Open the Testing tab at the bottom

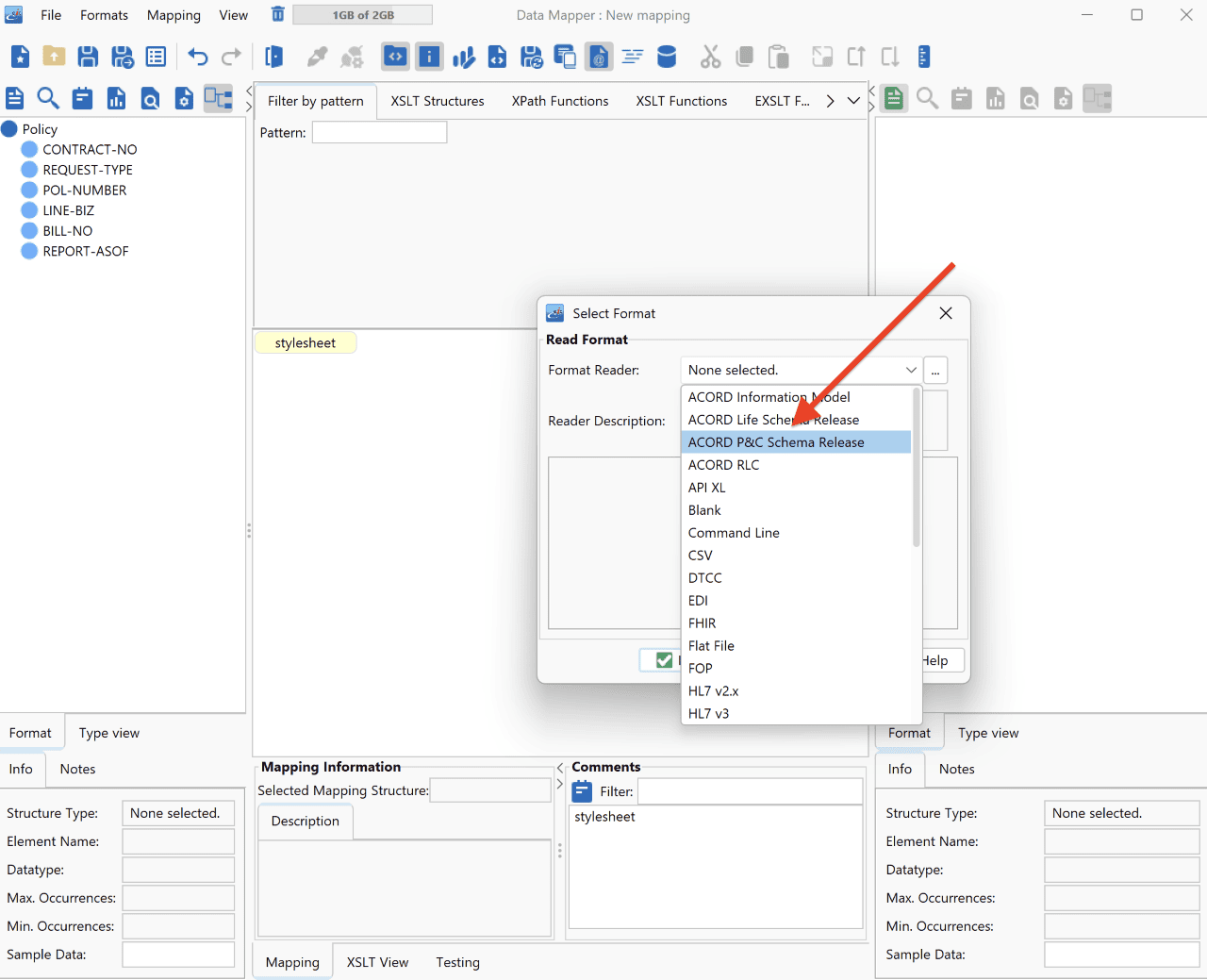coord(457,962)
